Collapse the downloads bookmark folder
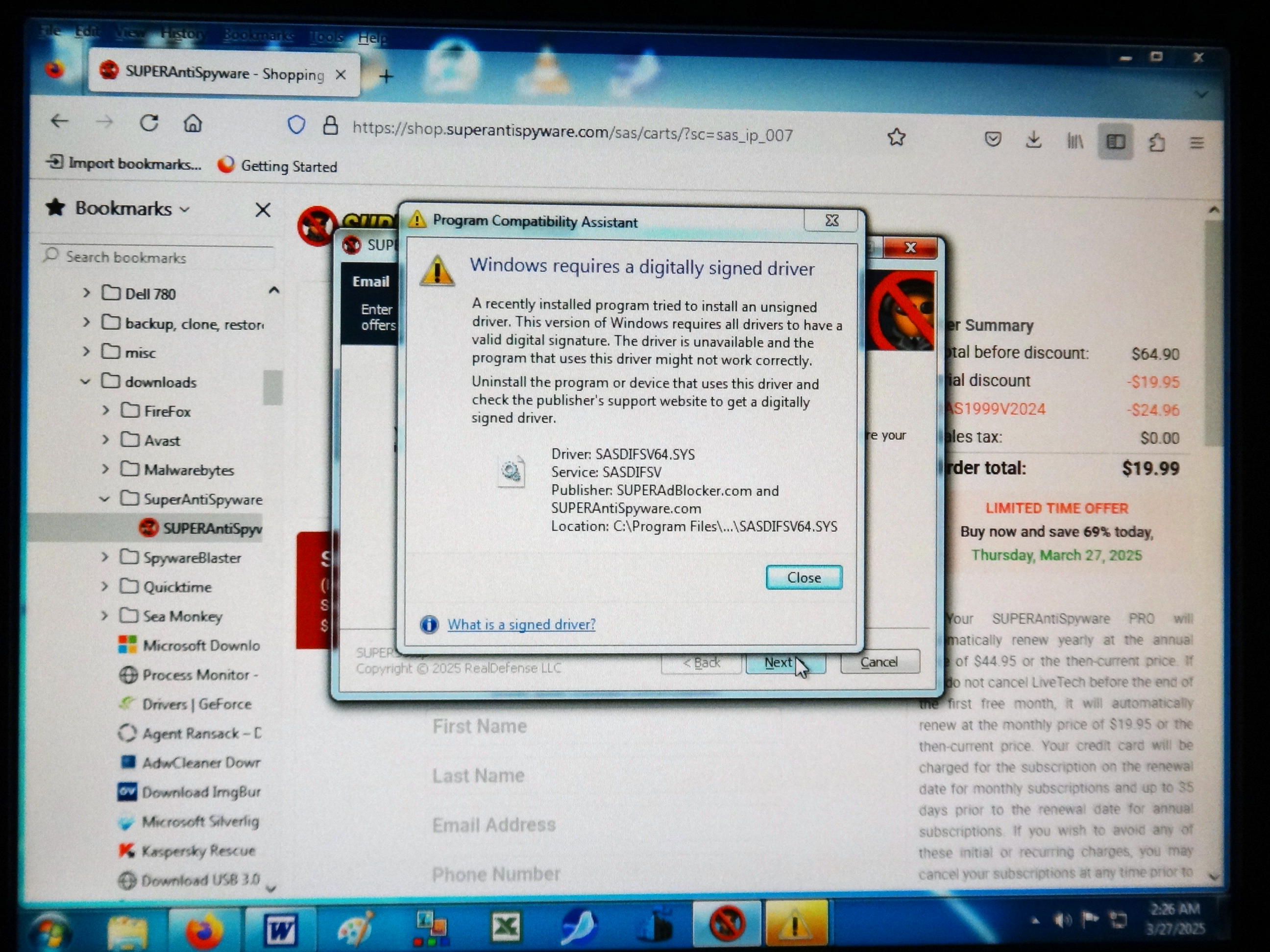Image resolution: width=1270 pixels, height=952 pixels. pos(86,381)
